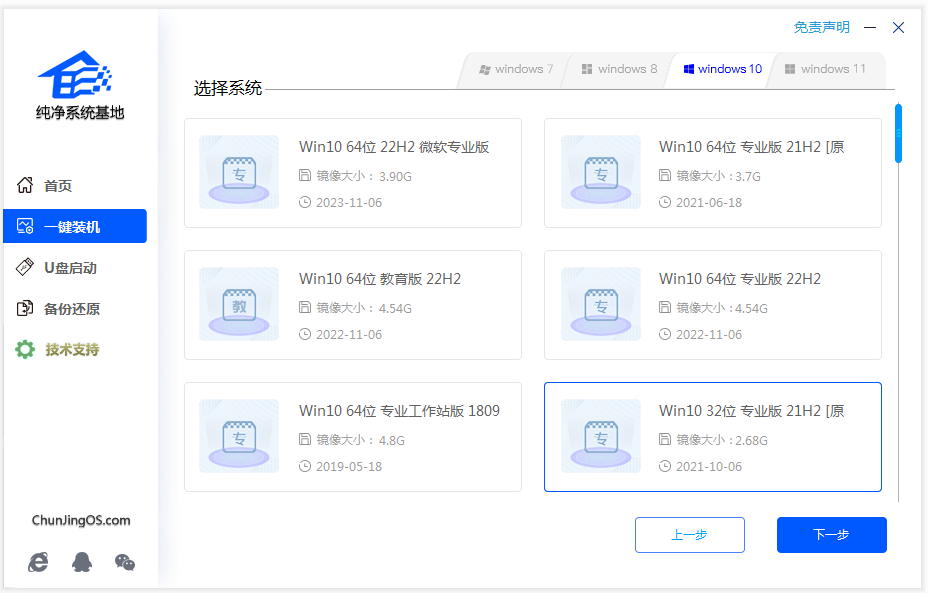Select title Win10 64位 专业版 21H2 [原
928x593 pixels.
point(752,147)
